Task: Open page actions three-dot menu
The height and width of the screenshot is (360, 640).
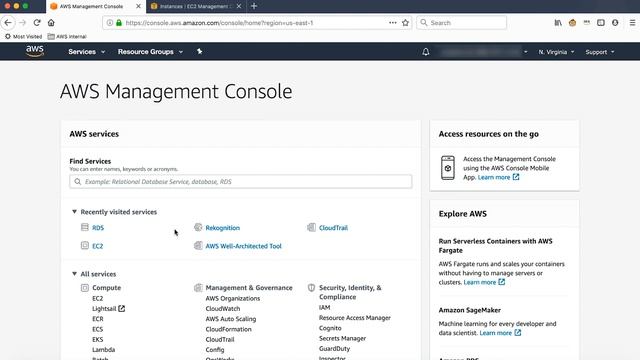Action: pos(393,23)
